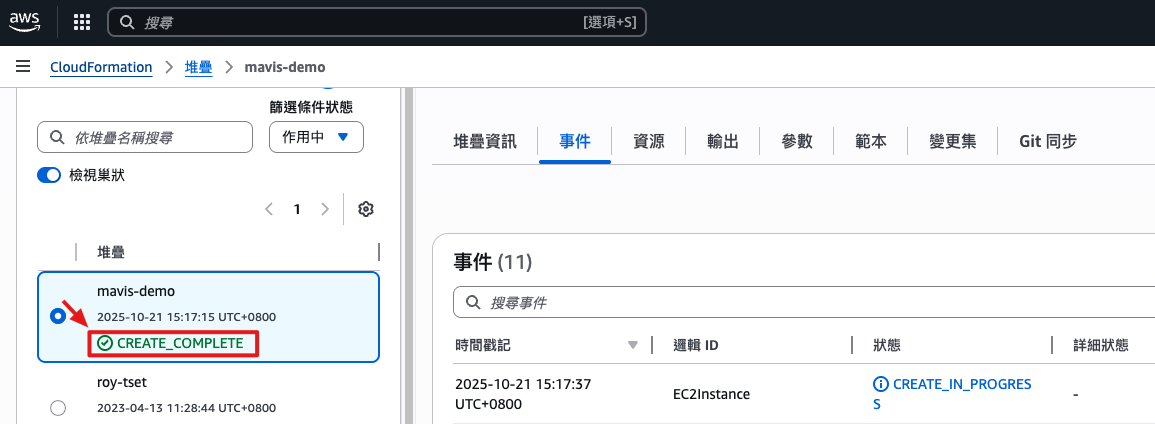Open stack list settings gear

(365, 209)
